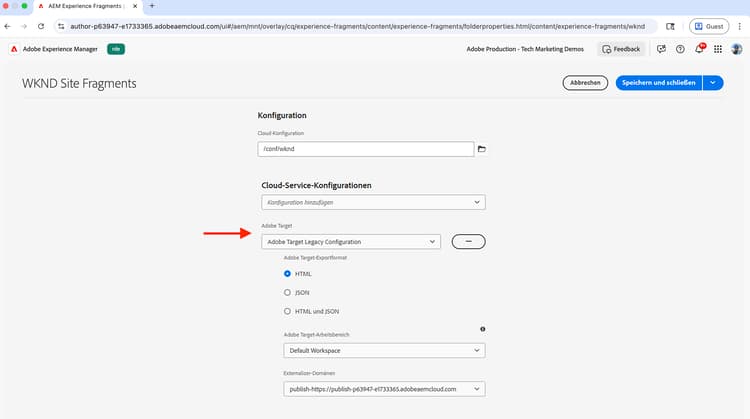Screen dimensions: 750x419
Task: Open the solutions grid switcher icon
Action: tap(718, 49)
